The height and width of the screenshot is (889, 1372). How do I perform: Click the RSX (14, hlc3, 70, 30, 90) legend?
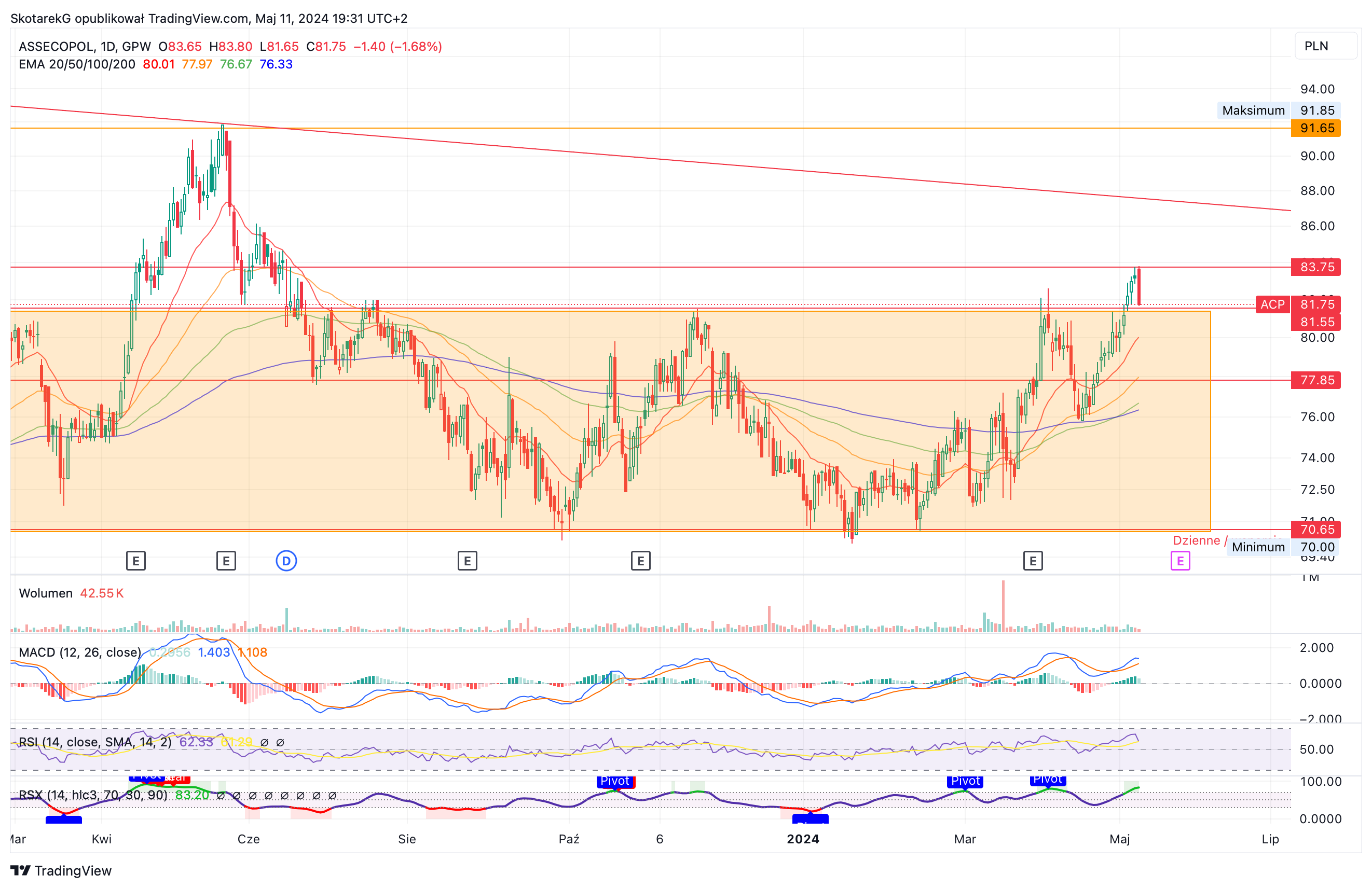(93, 795)
